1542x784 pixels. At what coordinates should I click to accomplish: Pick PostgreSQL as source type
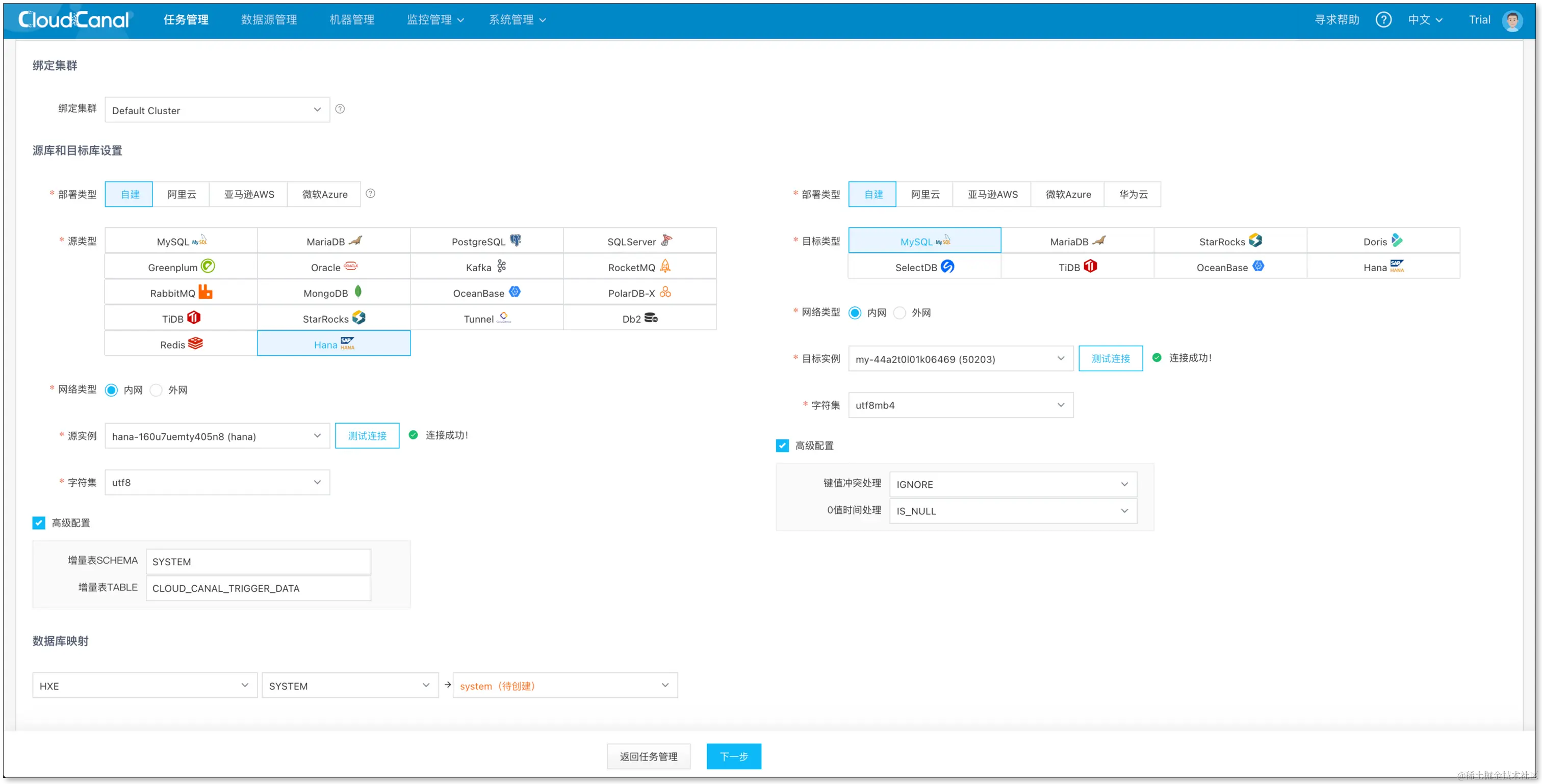pyautogui.click(x=486, y=241)
